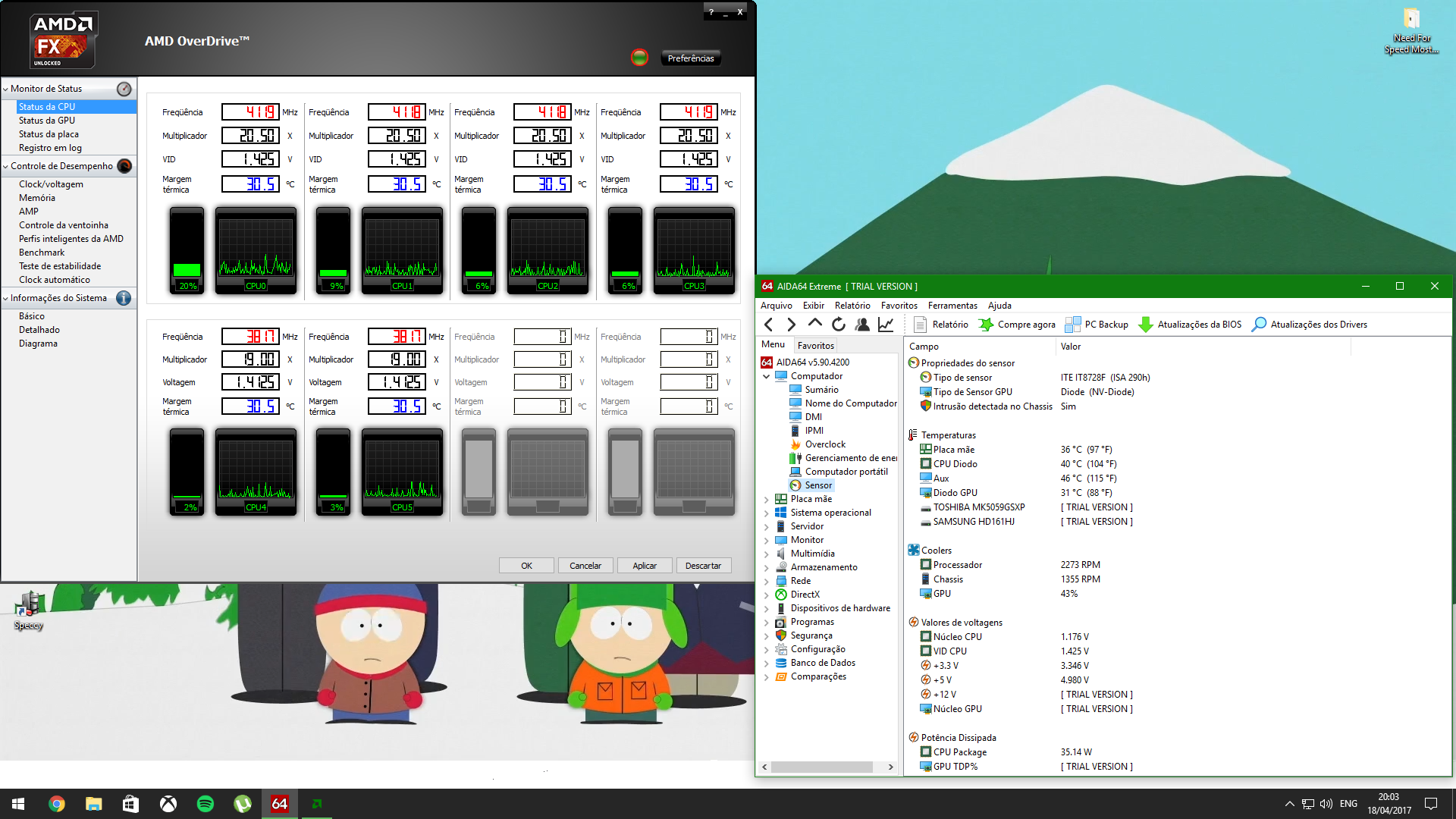
Task: Switch to the Favoritos tab
Action: coord(815,345)
